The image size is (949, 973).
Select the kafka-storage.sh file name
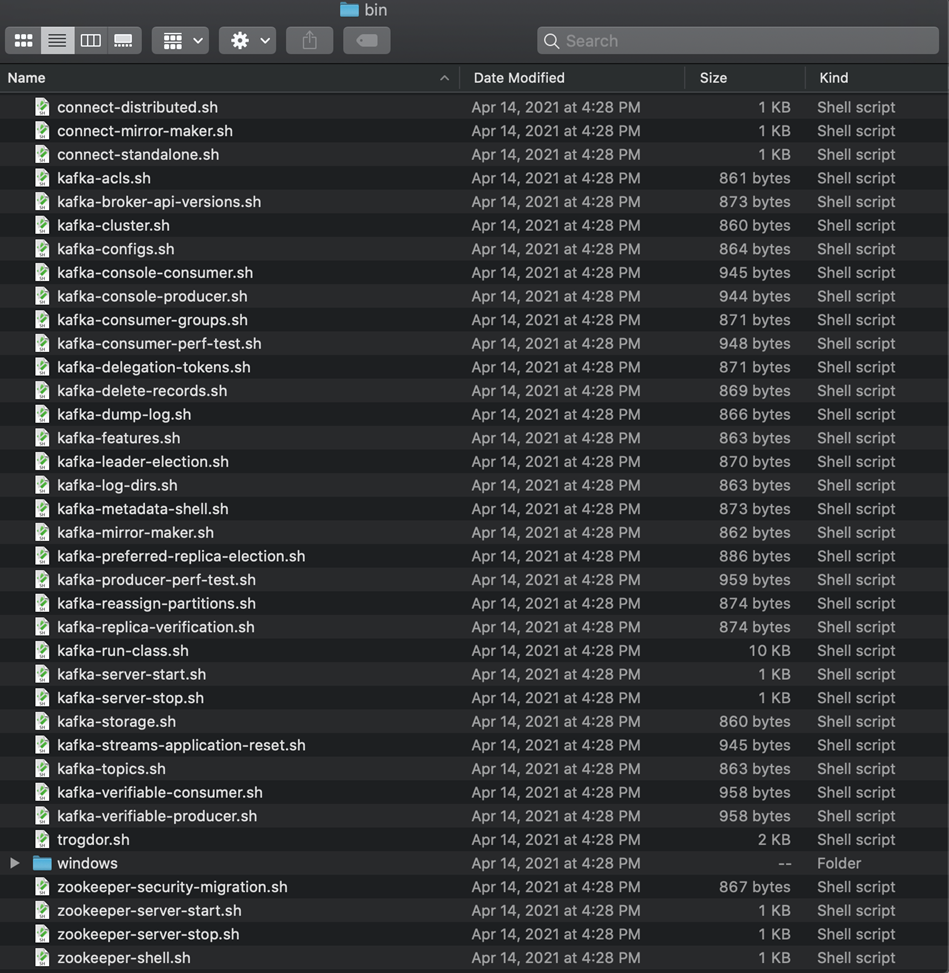pyautogui.click(x=117, y=721)
